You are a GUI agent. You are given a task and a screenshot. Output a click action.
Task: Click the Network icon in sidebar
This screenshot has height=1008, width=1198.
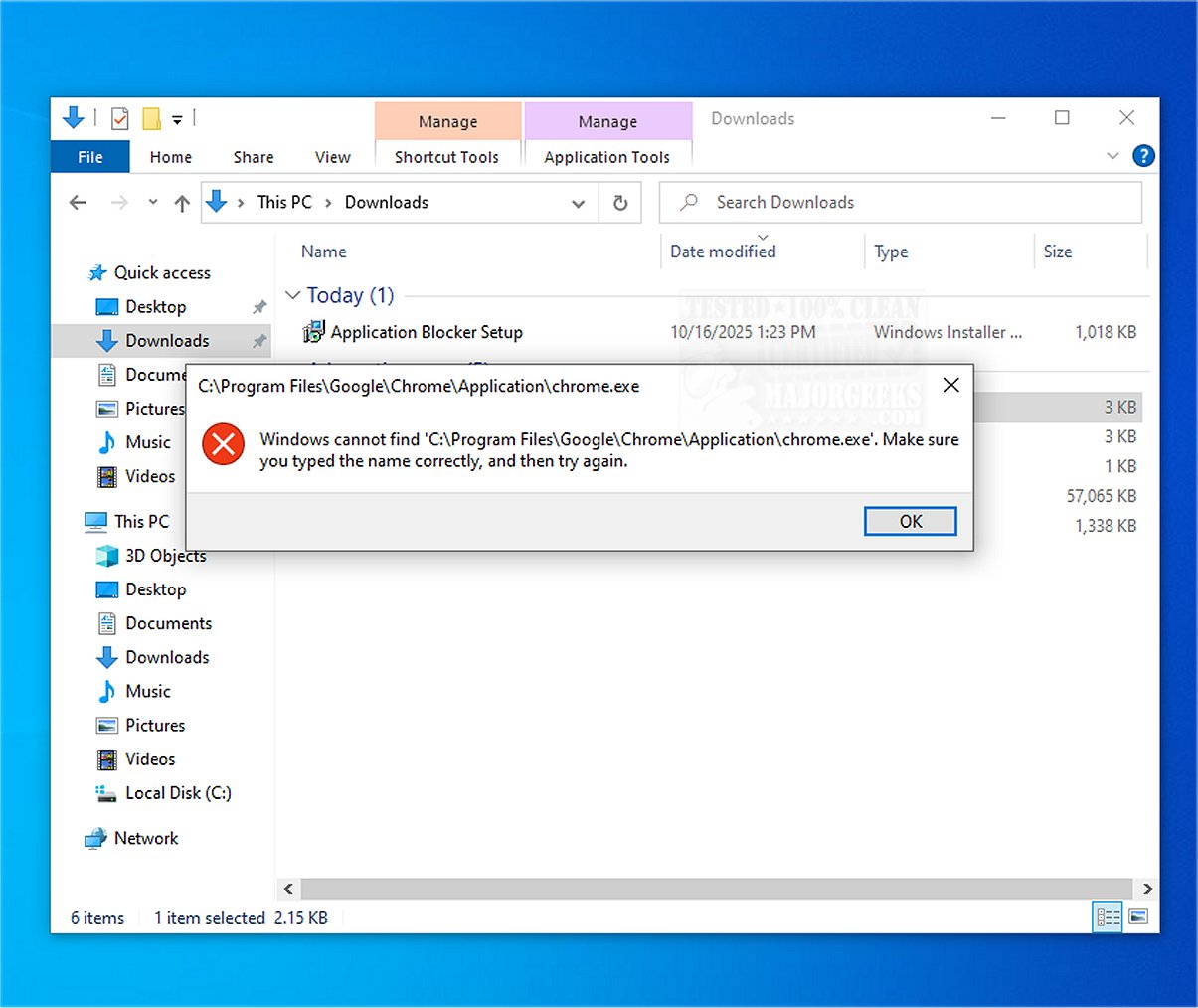95,838
